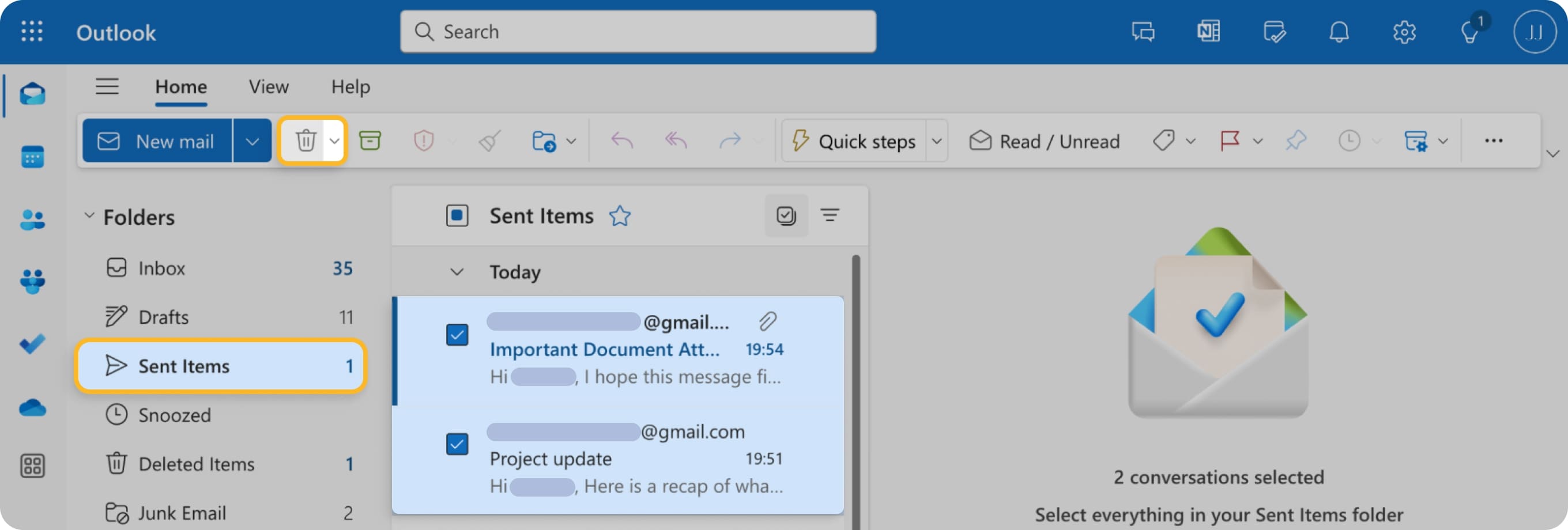The width and height of the screenshot is (1568, 530).
Task: Collapse the Today message group
Action: [456, 272]
